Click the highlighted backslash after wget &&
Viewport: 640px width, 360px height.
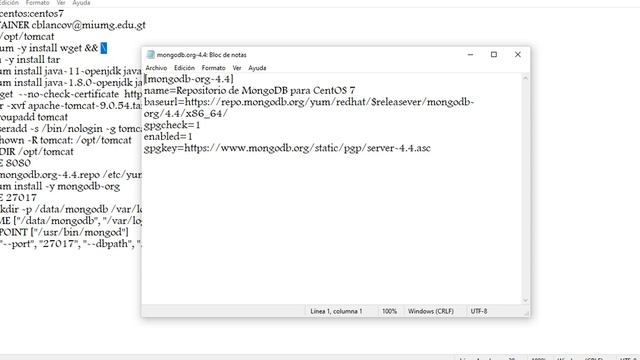click(x=104, y=48)
